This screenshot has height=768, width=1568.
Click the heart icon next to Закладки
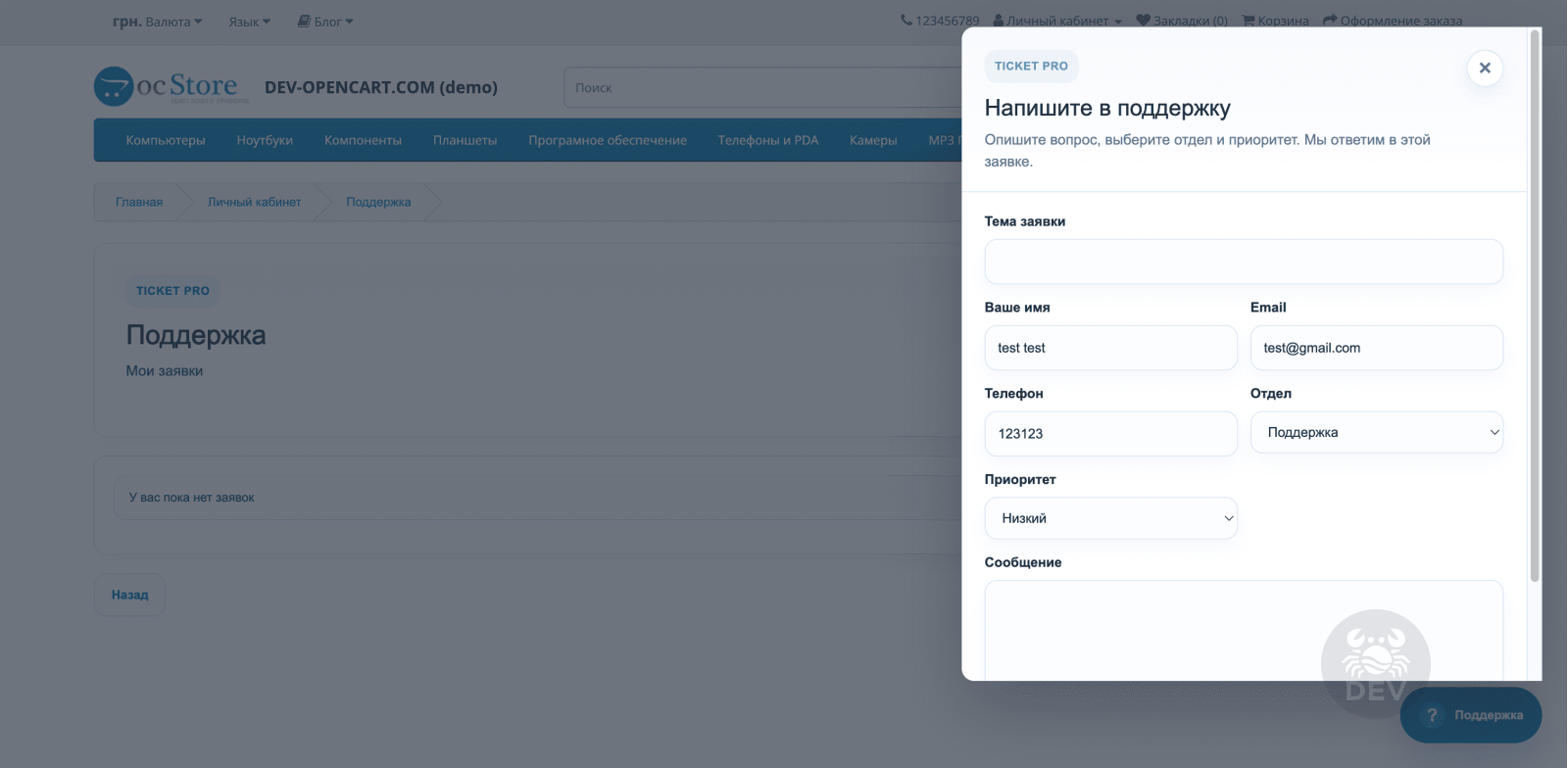(x=1143, y=20)
